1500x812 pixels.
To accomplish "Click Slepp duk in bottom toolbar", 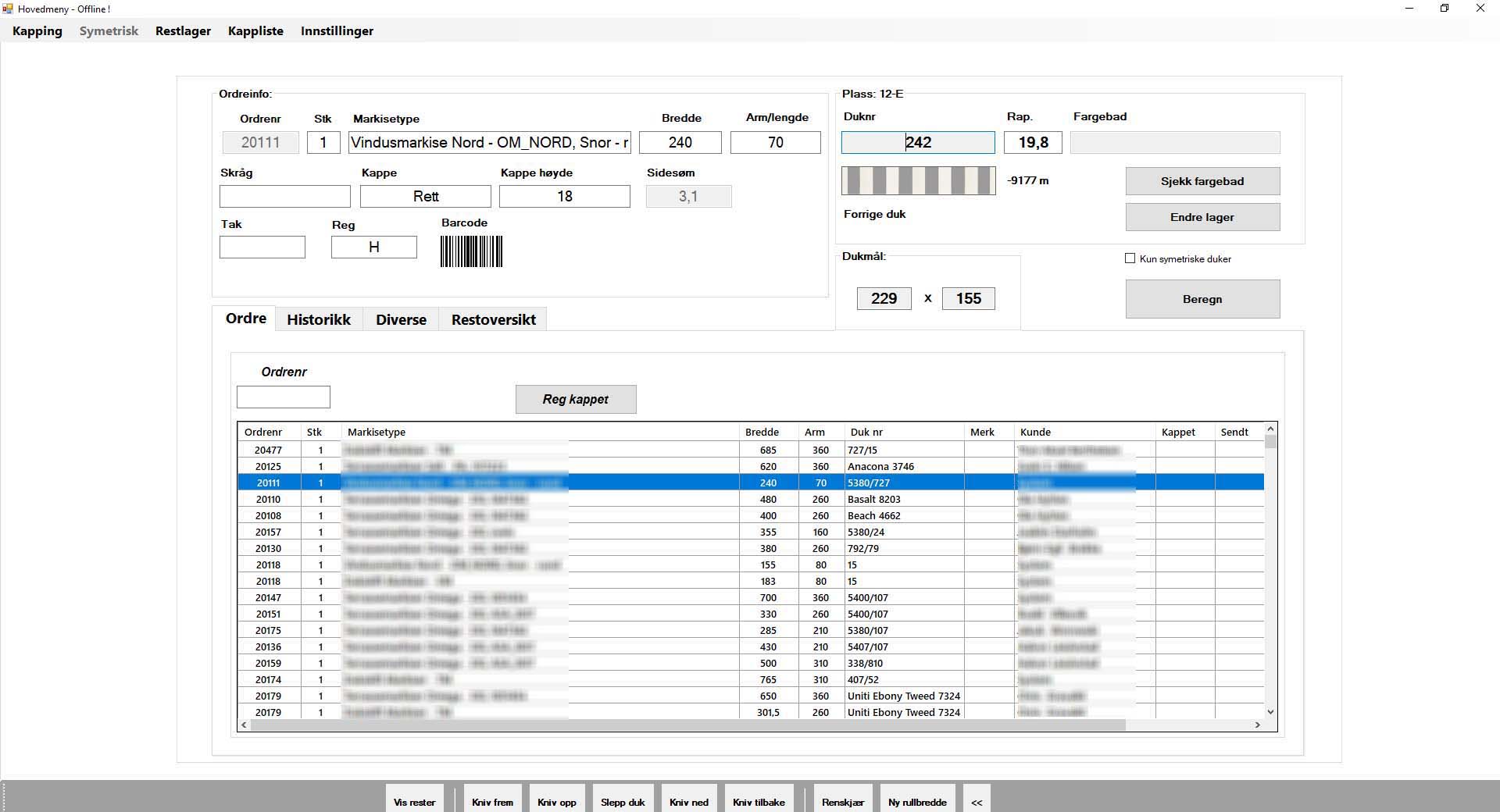I will point(623,801).
